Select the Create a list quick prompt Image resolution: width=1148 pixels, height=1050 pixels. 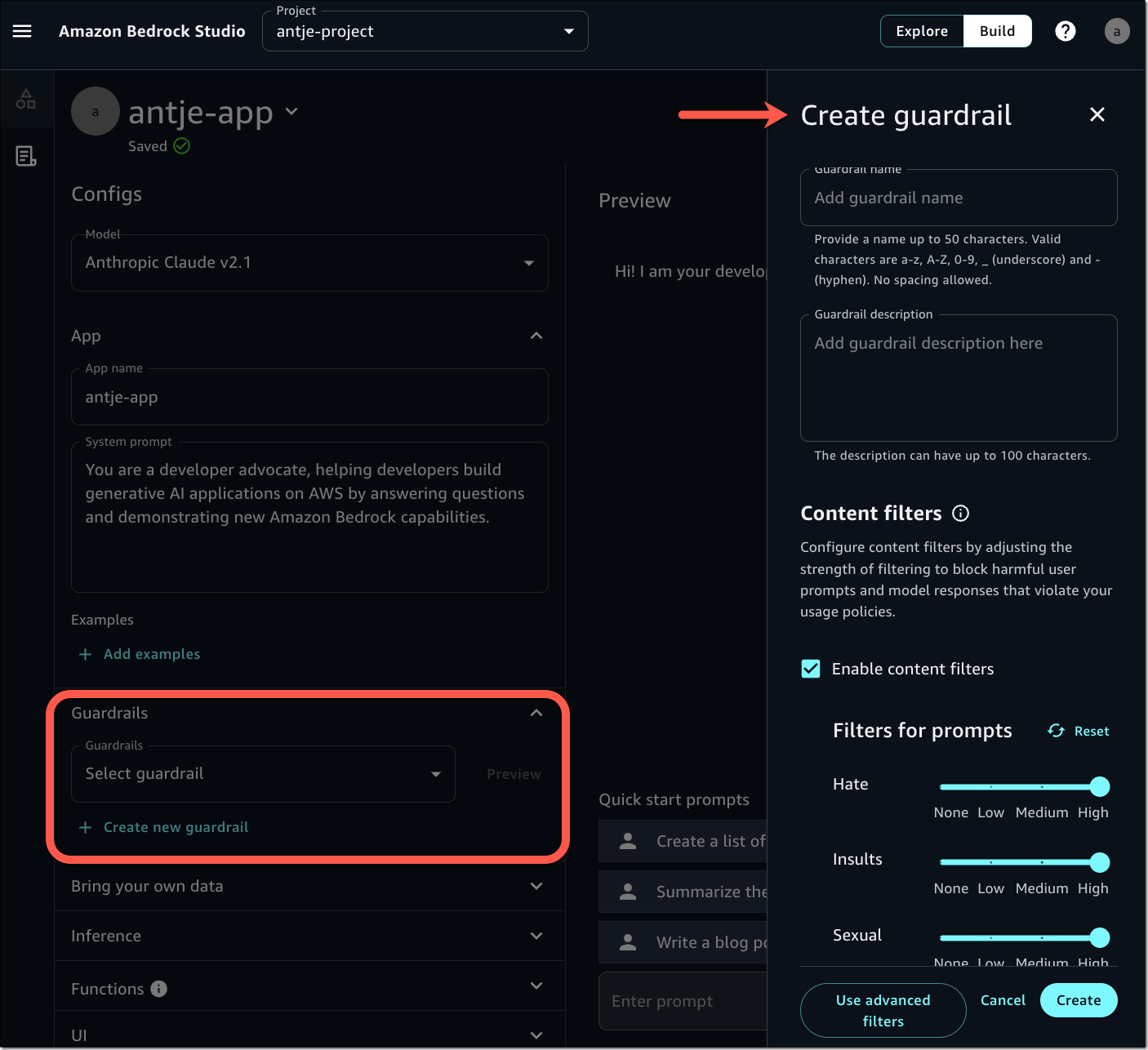tap(683, 841)
